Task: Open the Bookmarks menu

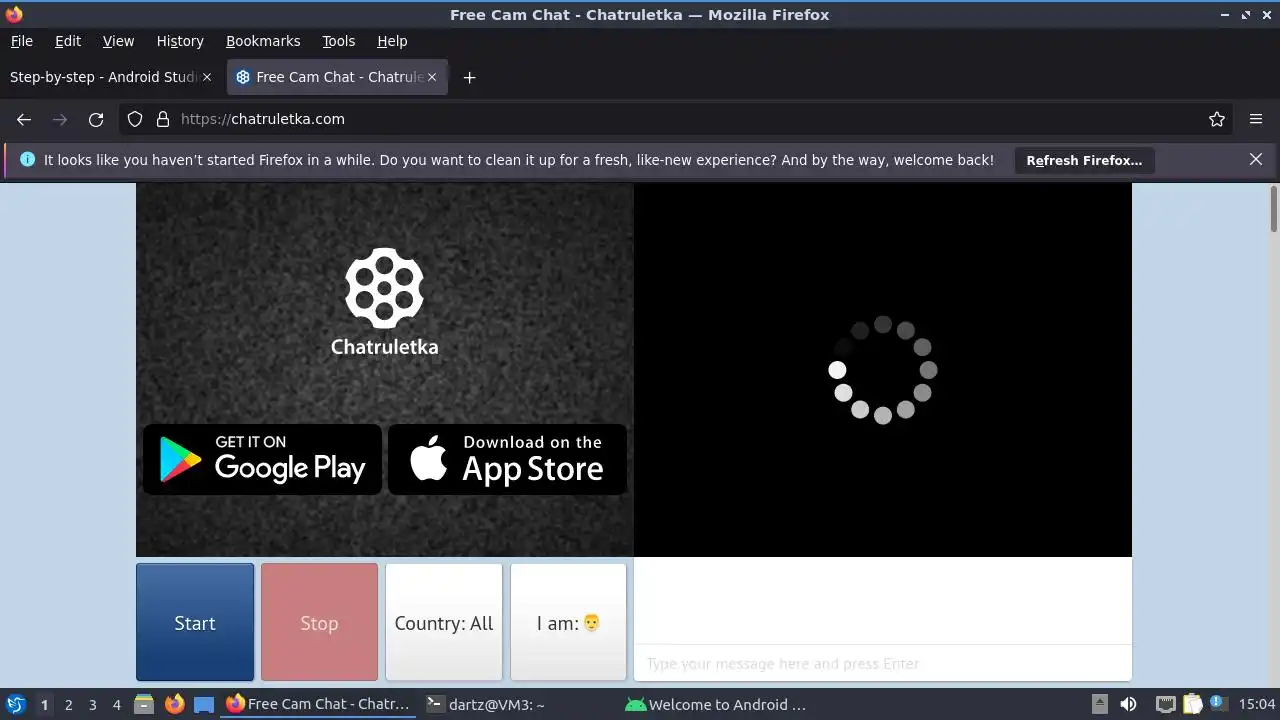Action: 263,41
